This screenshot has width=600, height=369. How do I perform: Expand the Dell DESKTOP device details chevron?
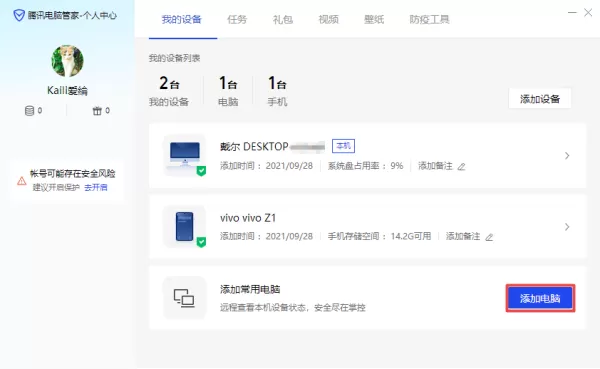567,156
